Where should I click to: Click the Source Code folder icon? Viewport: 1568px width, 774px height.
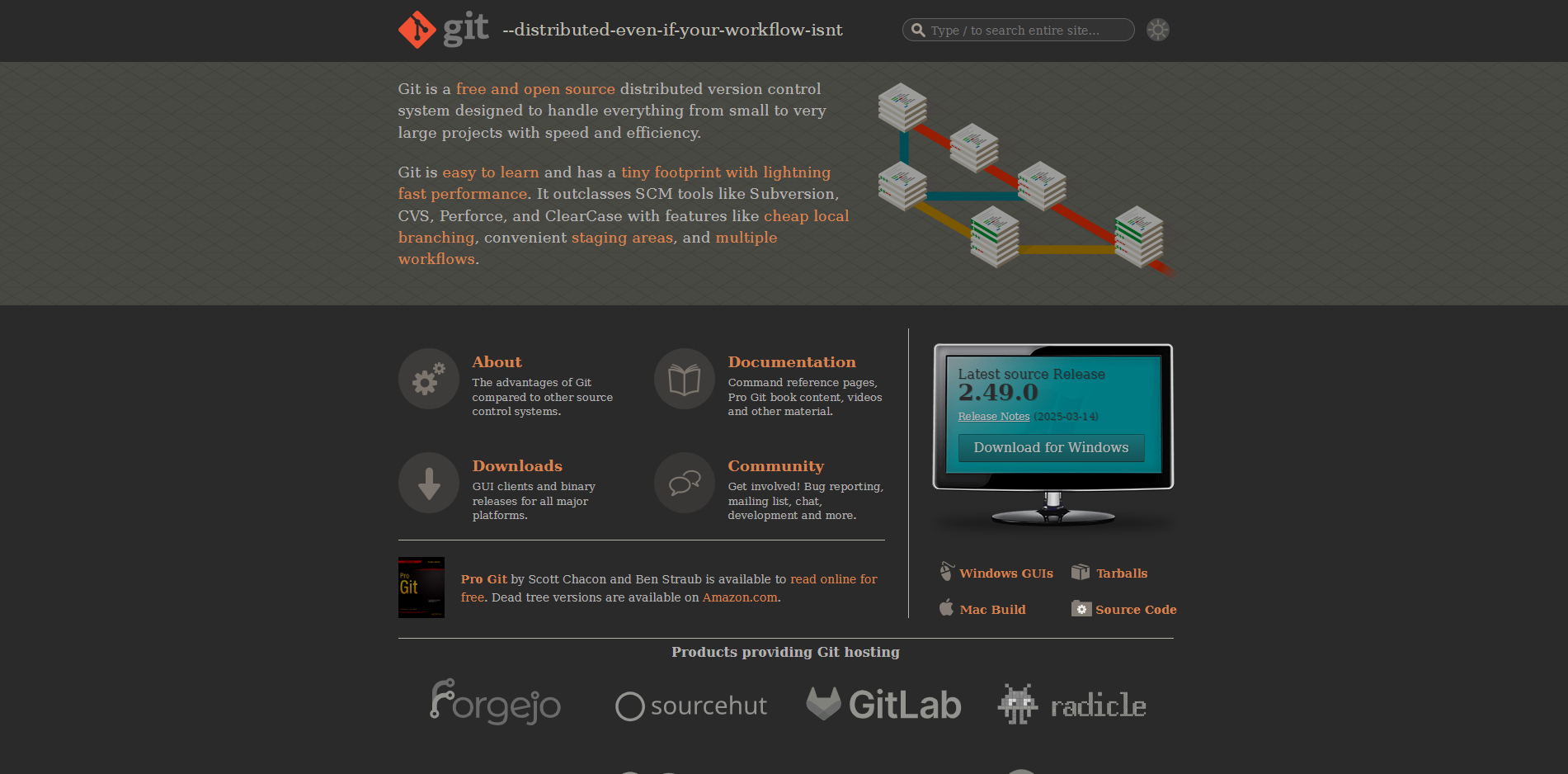click(x=1081, y=608)
